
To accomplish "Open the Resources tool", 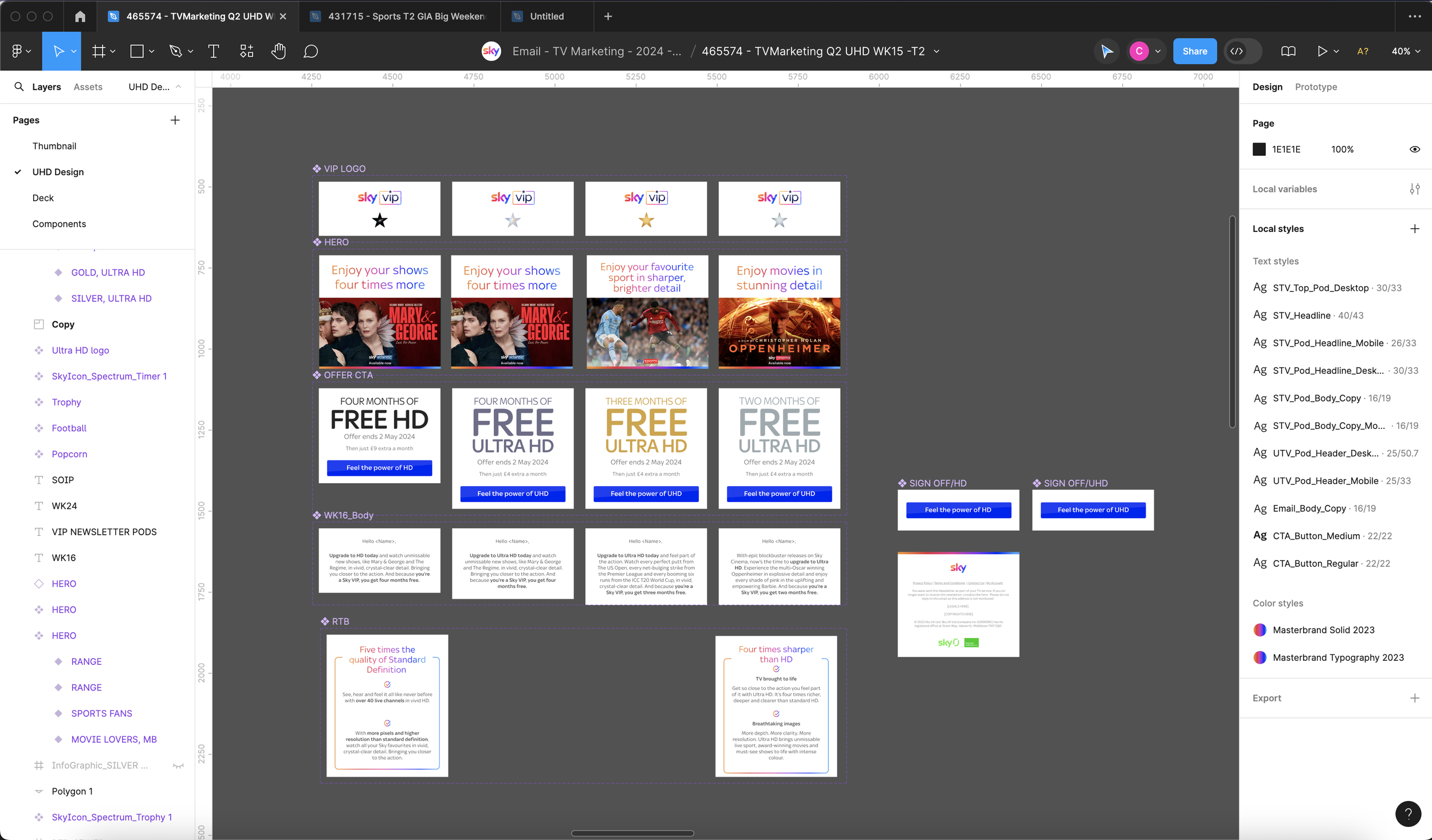I will [246, 52].
